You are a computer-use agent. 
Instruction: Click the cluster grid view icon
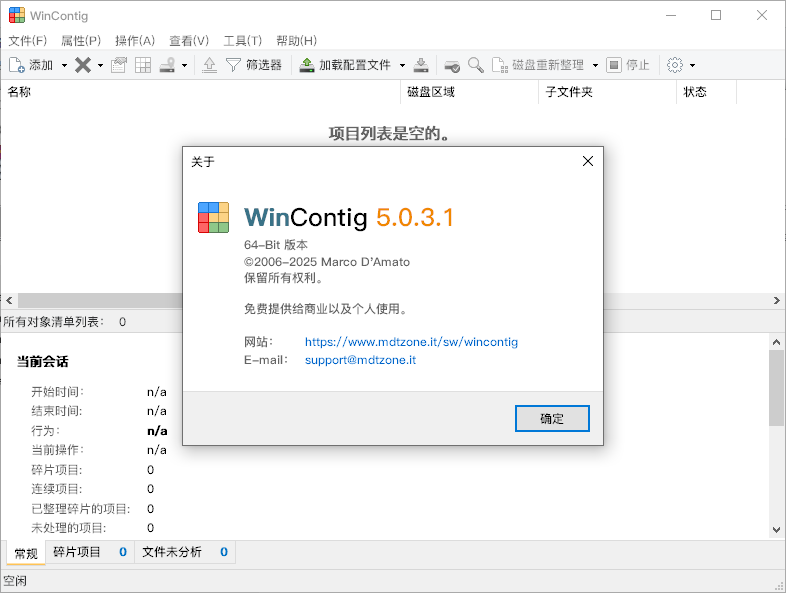click(143, 65)
